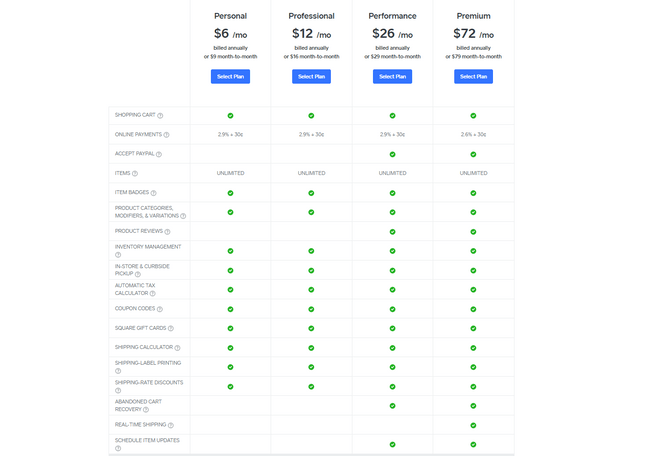Open help icon under Shipping-Label Printing
Image resolution: width=645 pixels, height=456 pixels.
coord(118,371)
